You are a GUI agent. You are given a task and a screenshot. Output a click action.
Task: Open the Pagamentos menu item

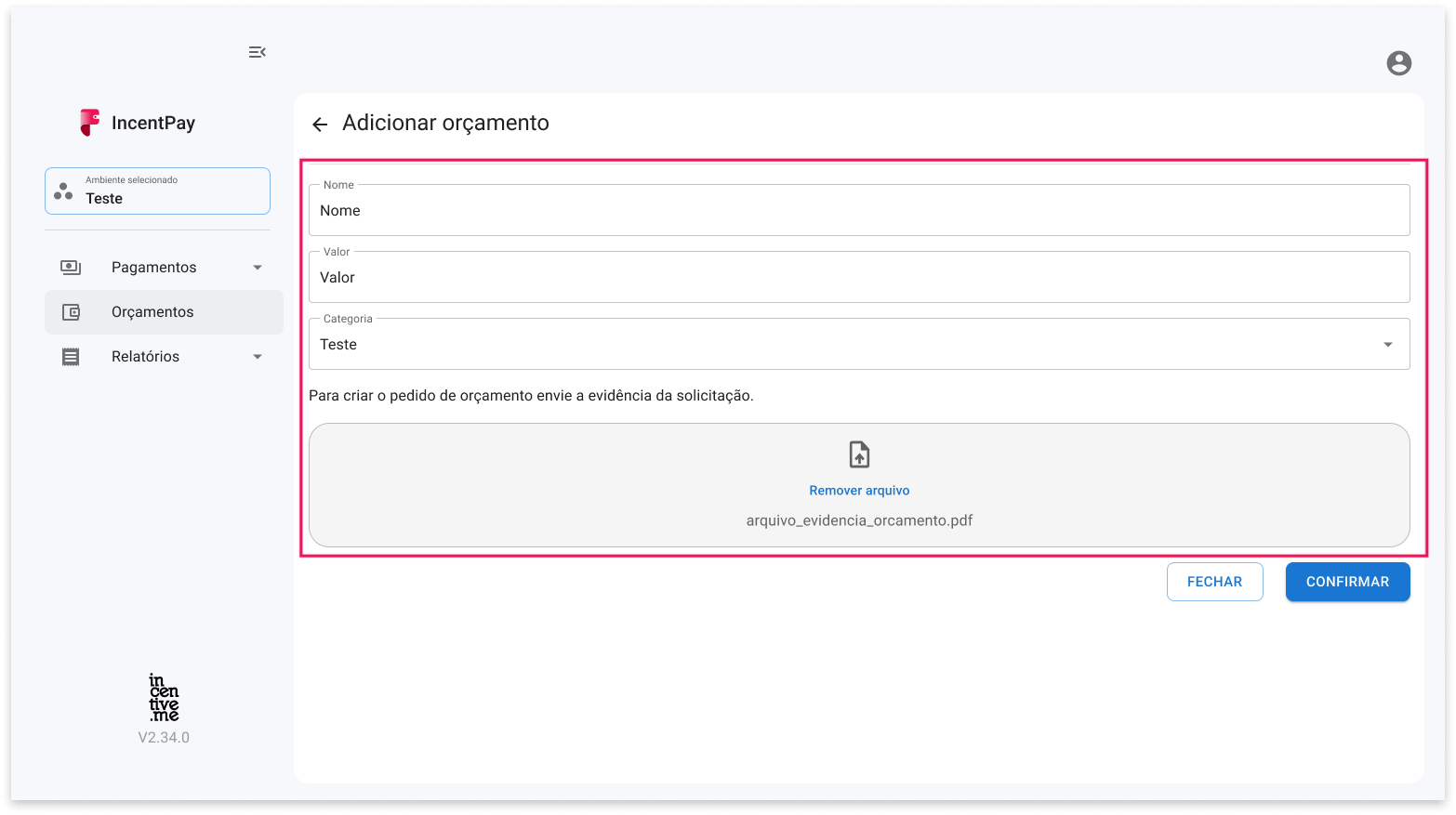tap(164, 268)
